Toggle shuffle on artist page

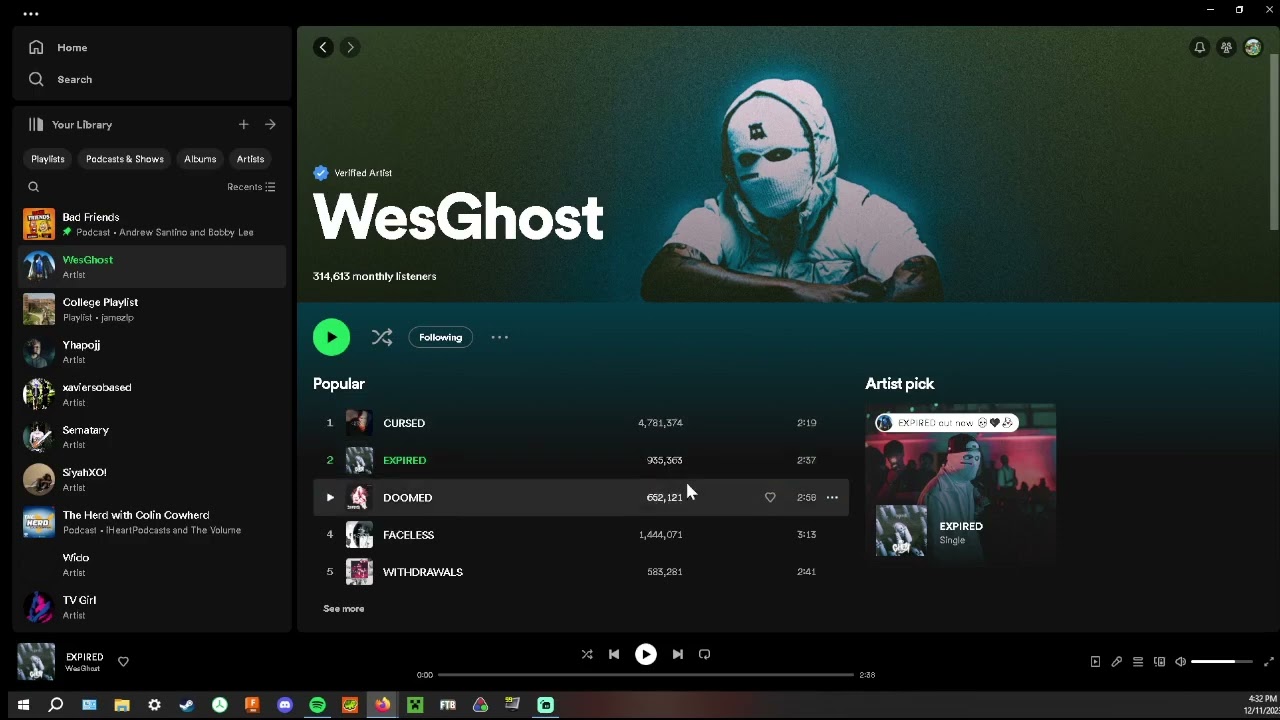[x=382, y=338]
